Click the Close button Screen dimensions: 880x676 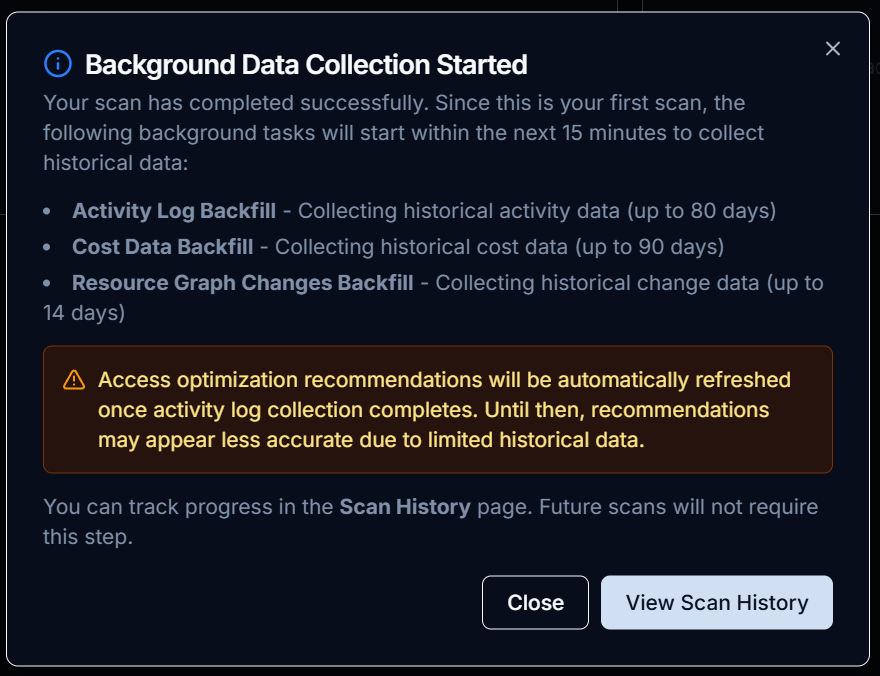535,602
